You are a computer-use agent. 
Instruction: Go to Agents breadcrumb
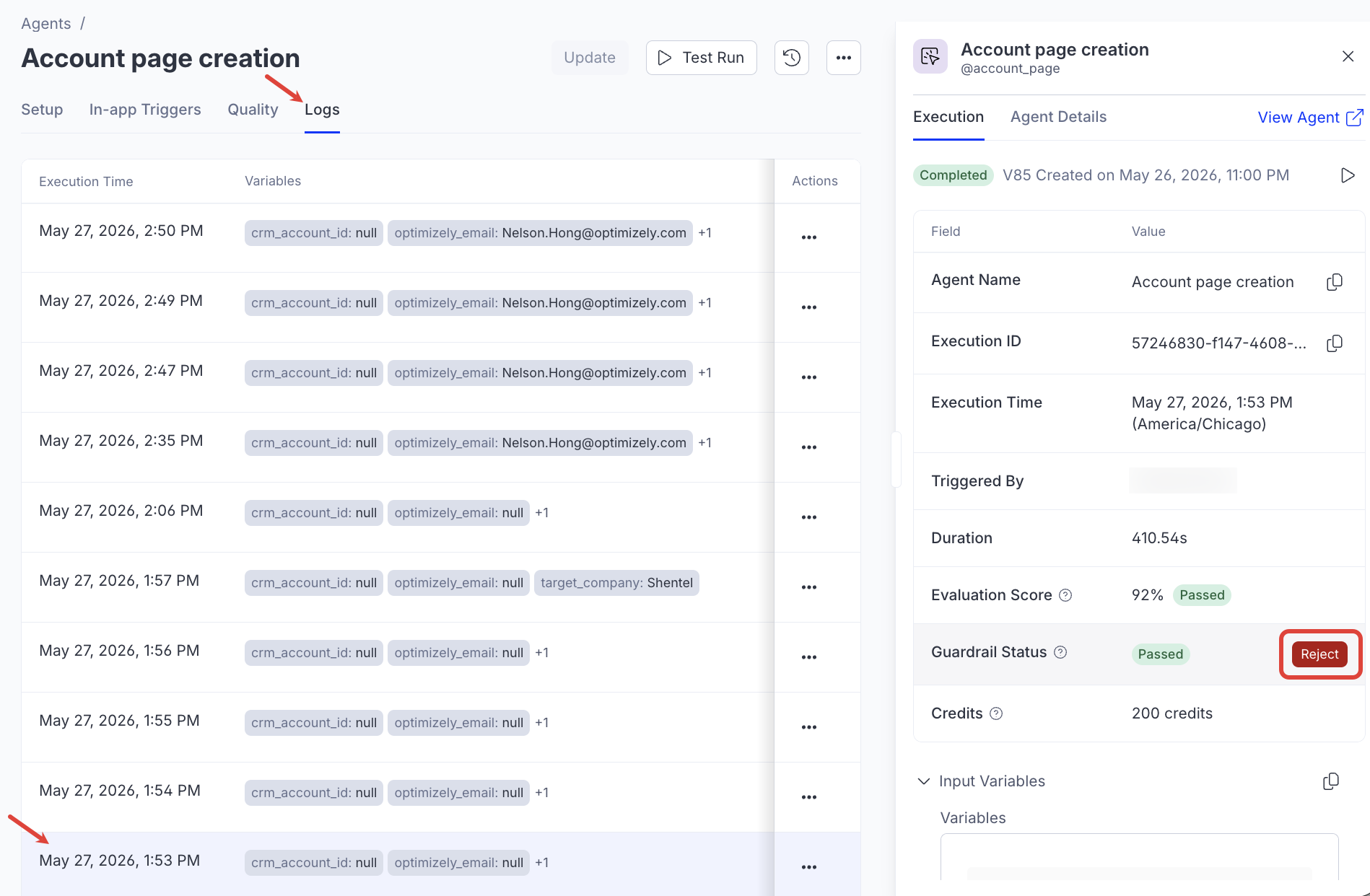point(46,24)
